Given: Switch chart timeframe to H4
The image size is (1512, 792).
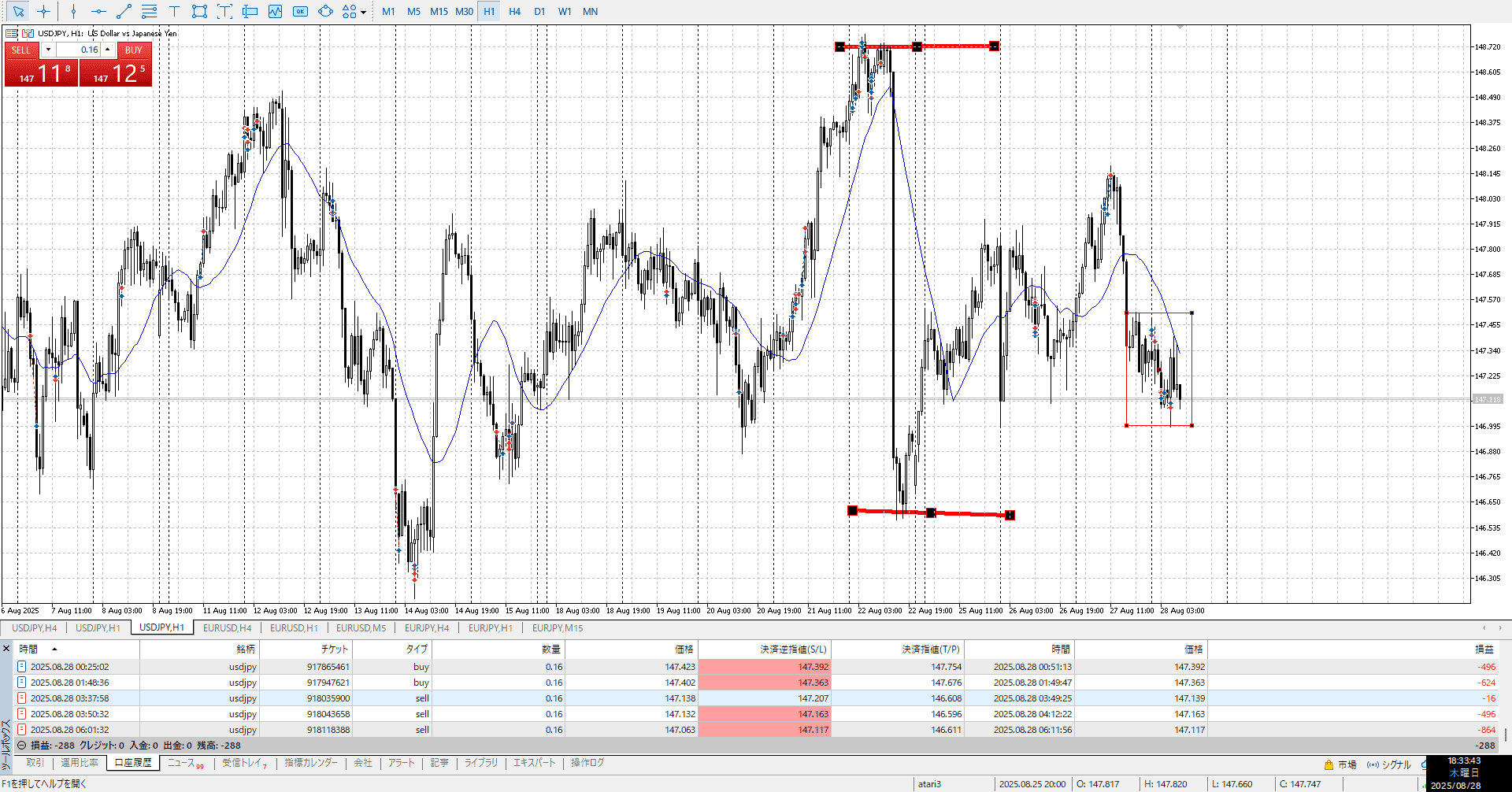Looking at the screenshot, I should coord(514,12).
